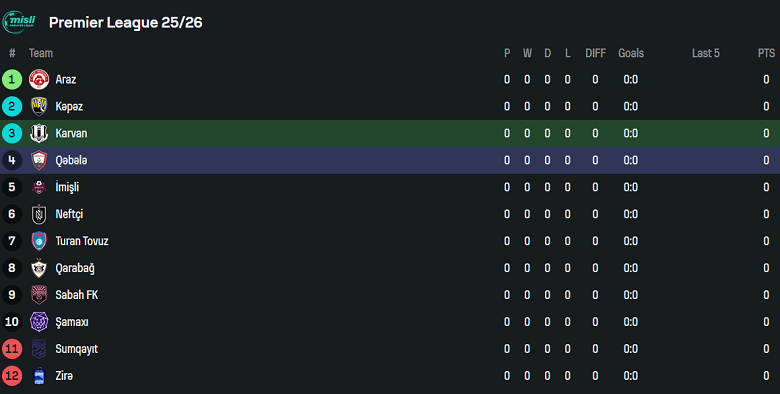Select the Karvan team crest
The height and width of the screenshot is (394, 780).
click(x=39, y=133)
